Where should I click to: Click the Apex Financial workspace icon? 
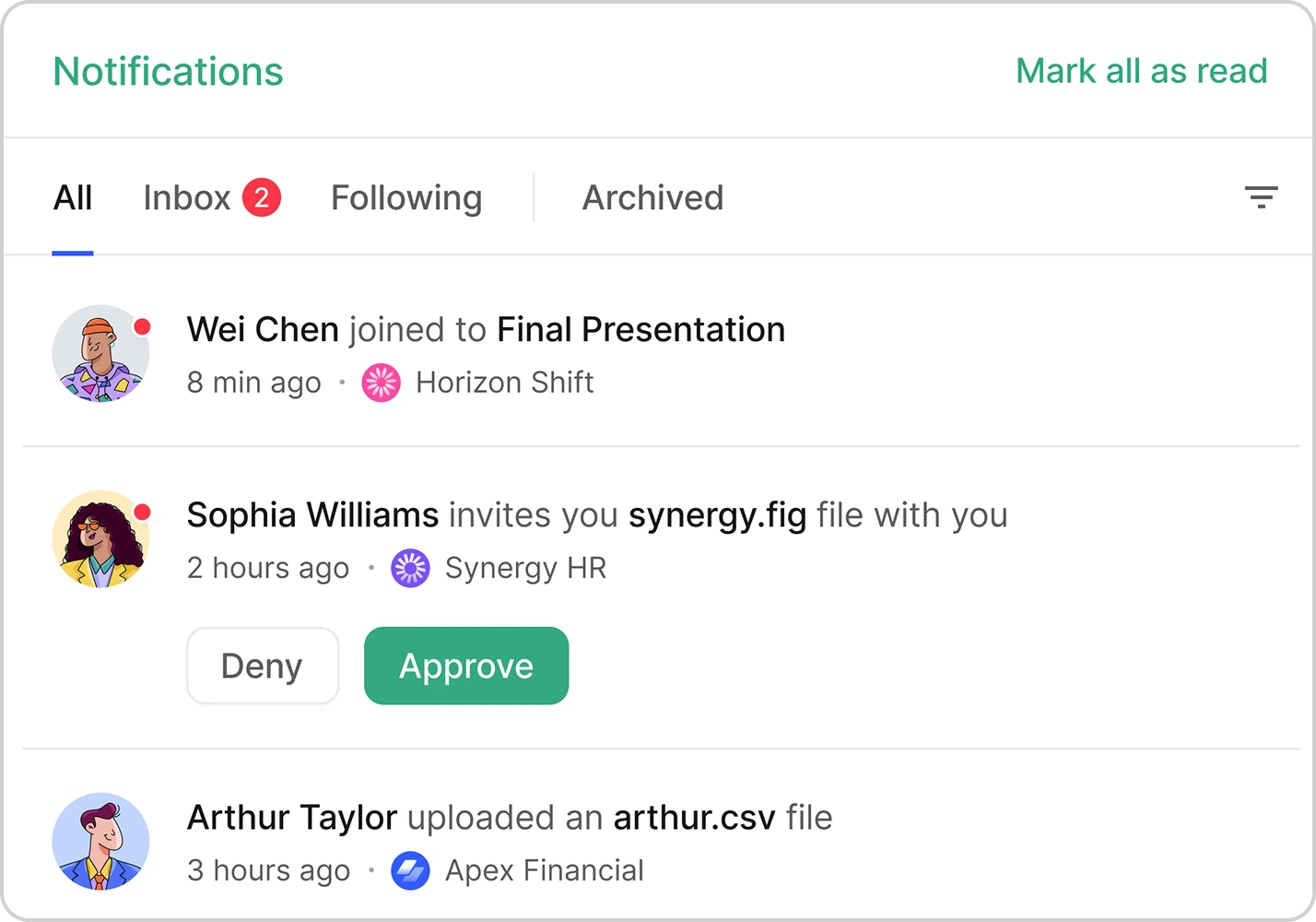411,869
